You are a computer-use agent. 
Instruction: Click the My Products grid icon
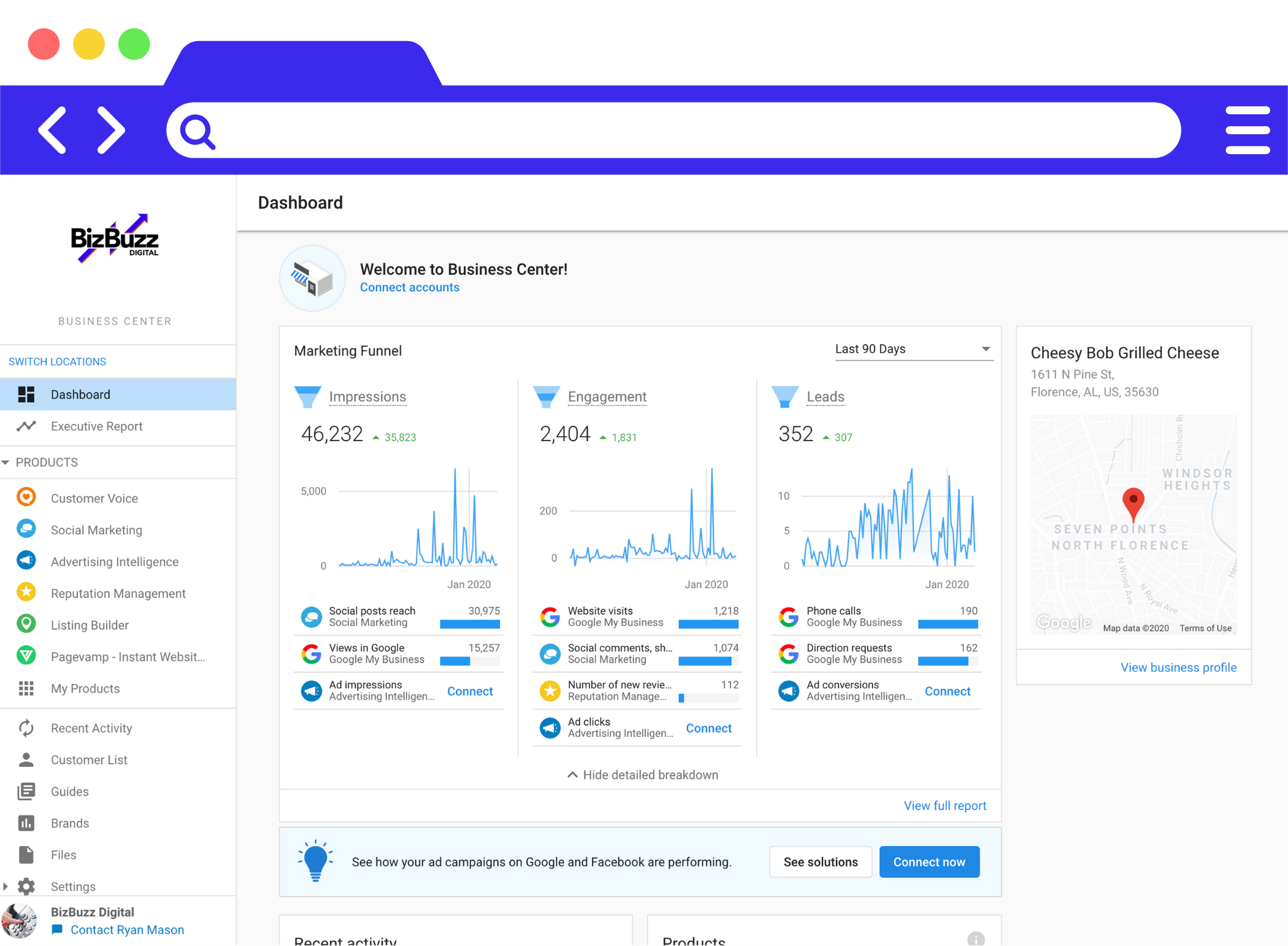pos(26,688)
